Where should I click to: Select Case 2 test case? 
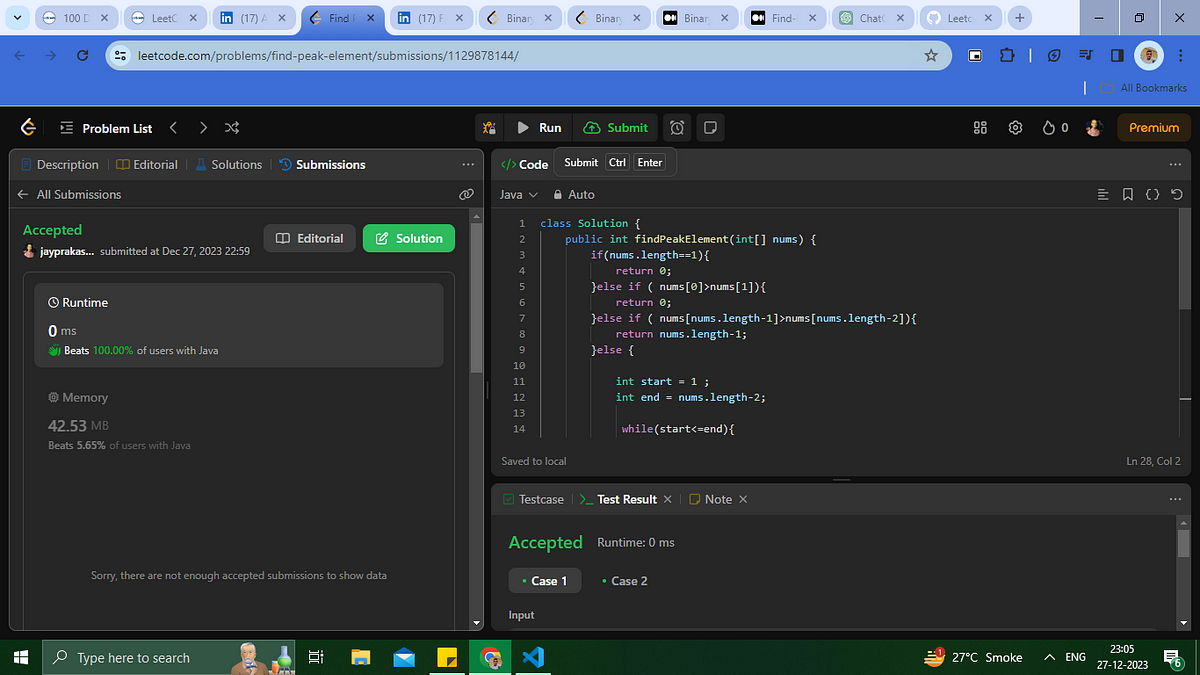tap(623, 580)
